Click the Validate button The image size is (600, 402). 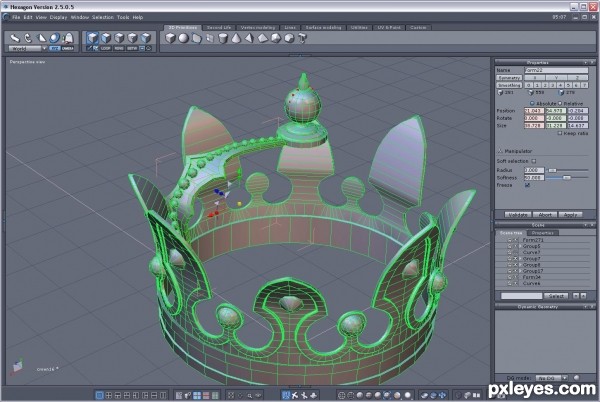pyautogui.click(x=518, y=215)
